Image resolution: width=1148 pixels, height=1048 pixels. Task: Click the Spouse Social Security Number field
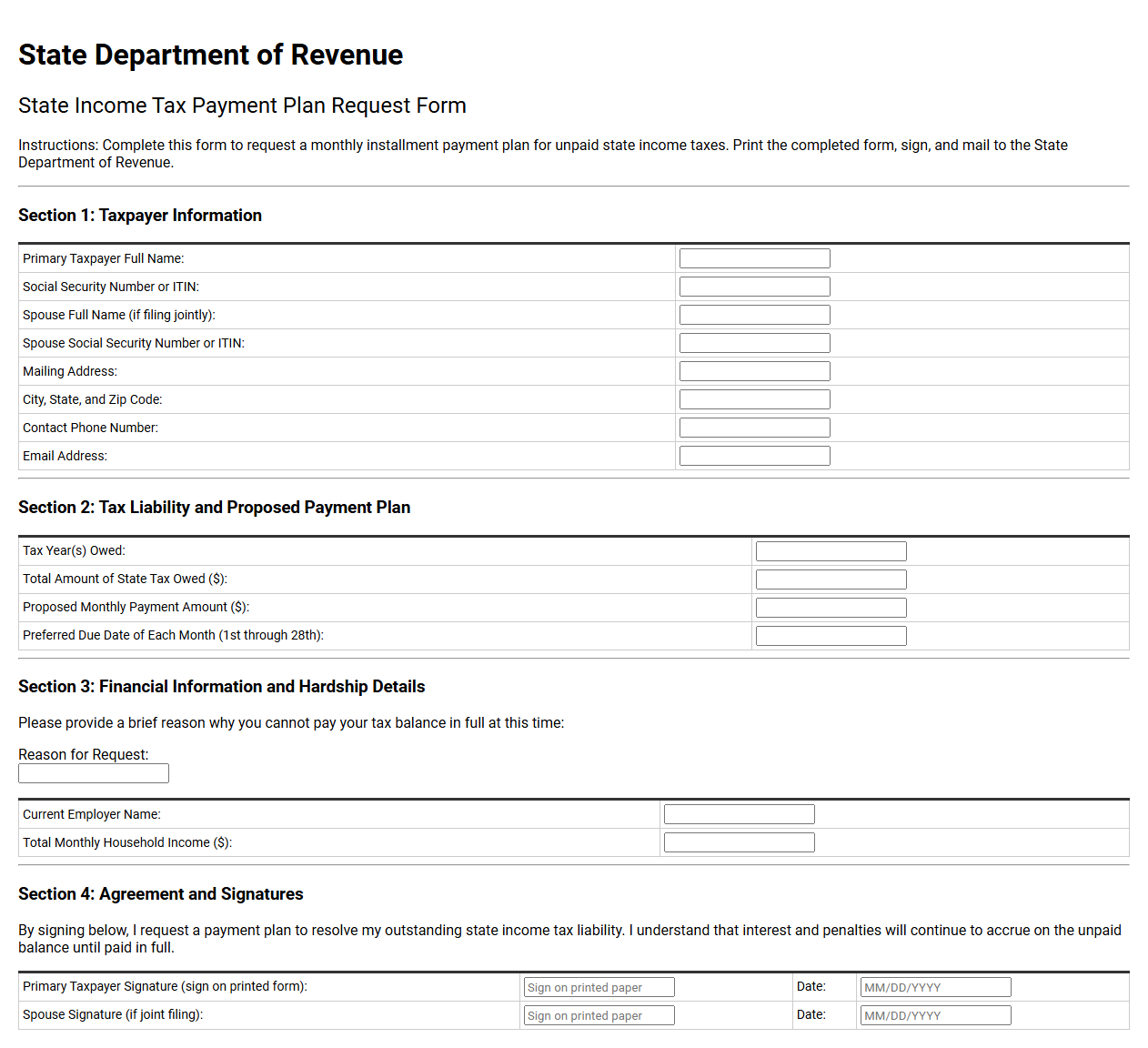pyautogui.click(x=755, y=343)
